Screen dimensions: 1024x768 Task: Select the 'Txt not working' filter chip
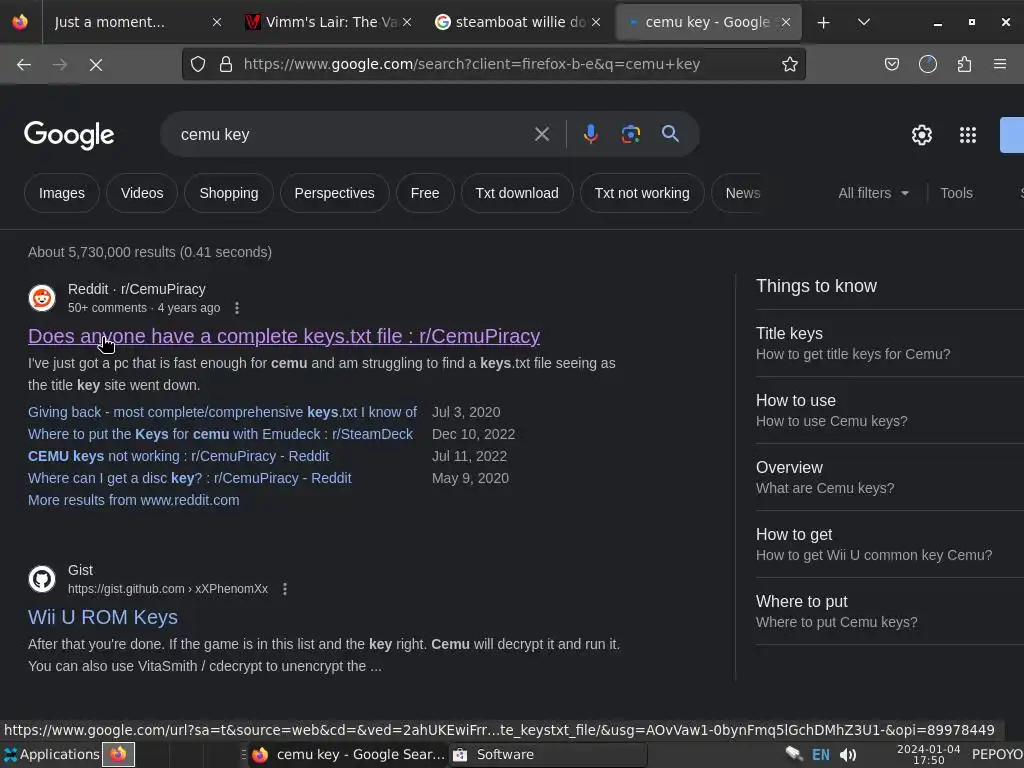642,193
